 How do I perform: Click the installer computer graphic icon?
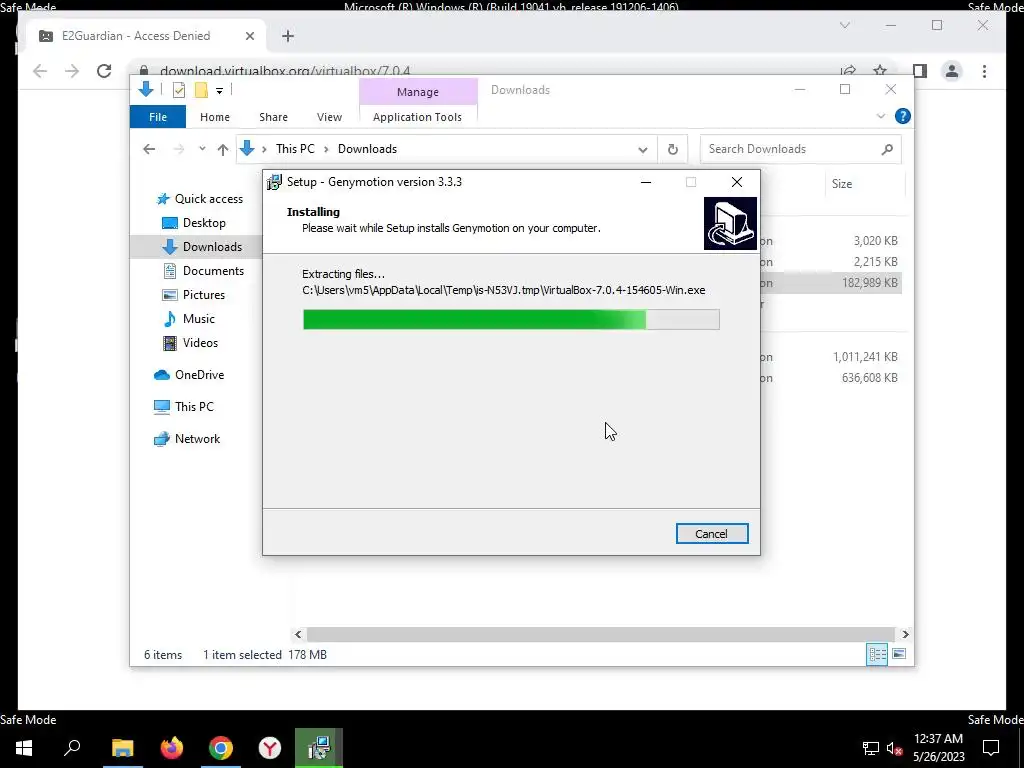[730, 223]
